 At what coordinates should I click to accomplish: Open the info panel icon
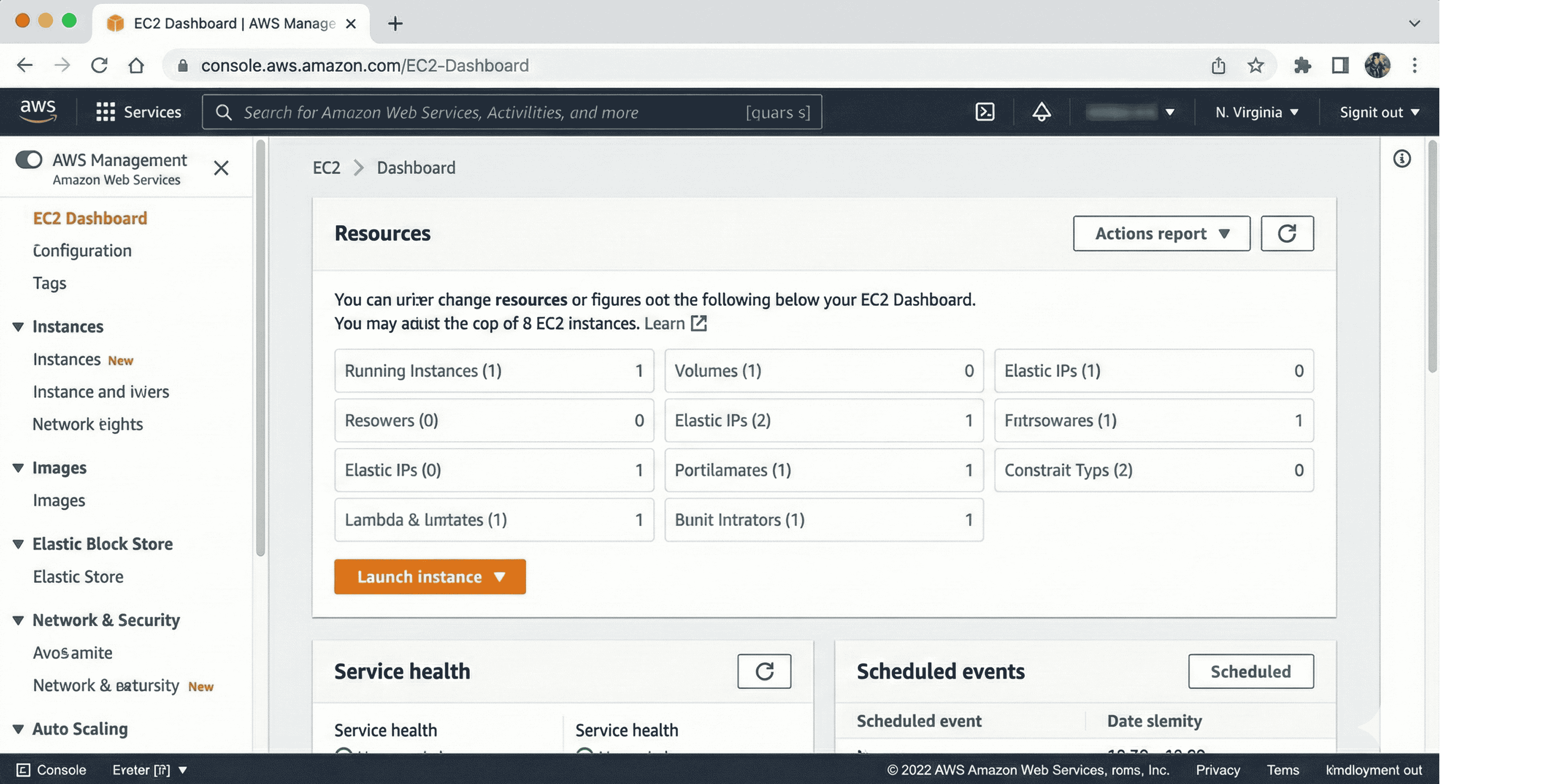(x=1402, y=159)
